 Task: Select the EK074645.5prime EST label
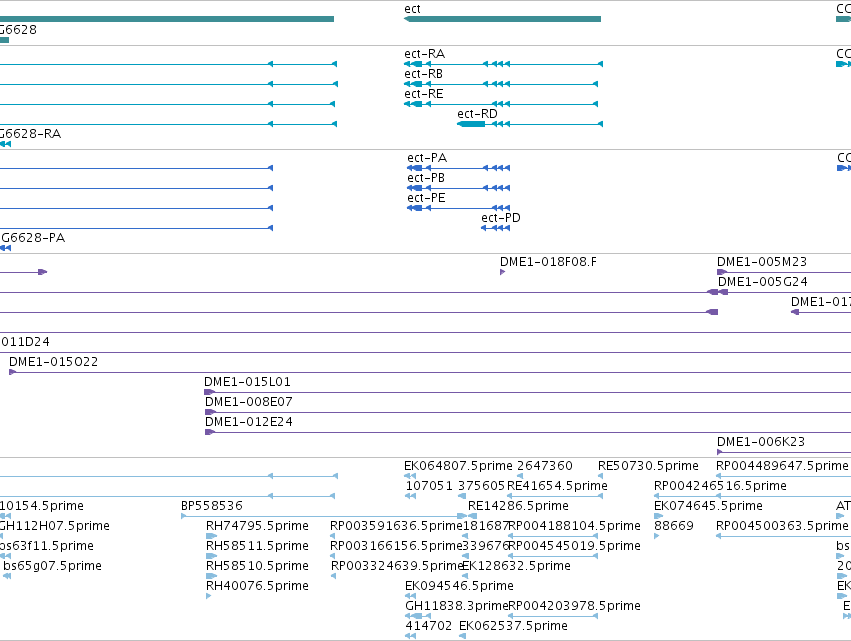708,506
